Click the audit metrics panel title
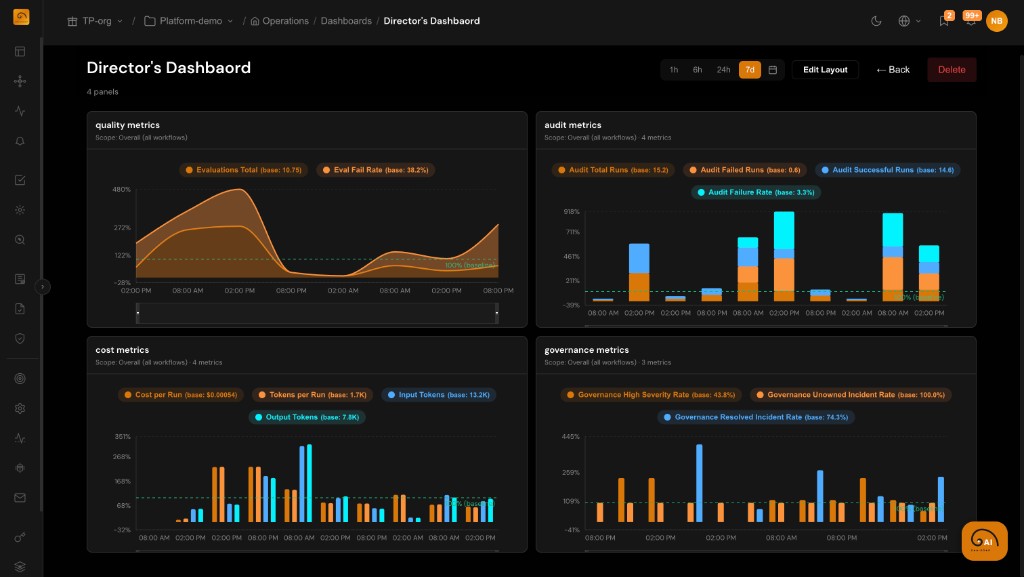1024x577 pixels. tap(573, 125)
